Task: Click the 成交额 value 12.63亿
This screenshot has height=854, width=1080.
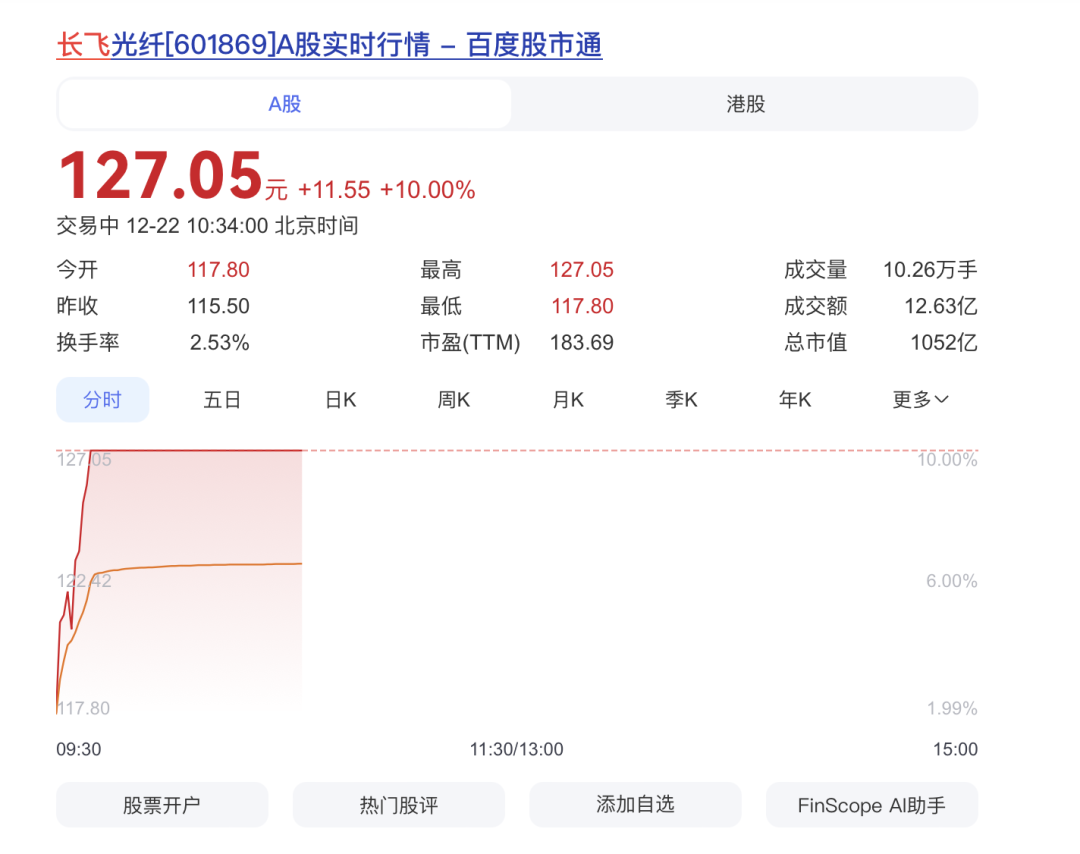Action: [x=941, y=306]
